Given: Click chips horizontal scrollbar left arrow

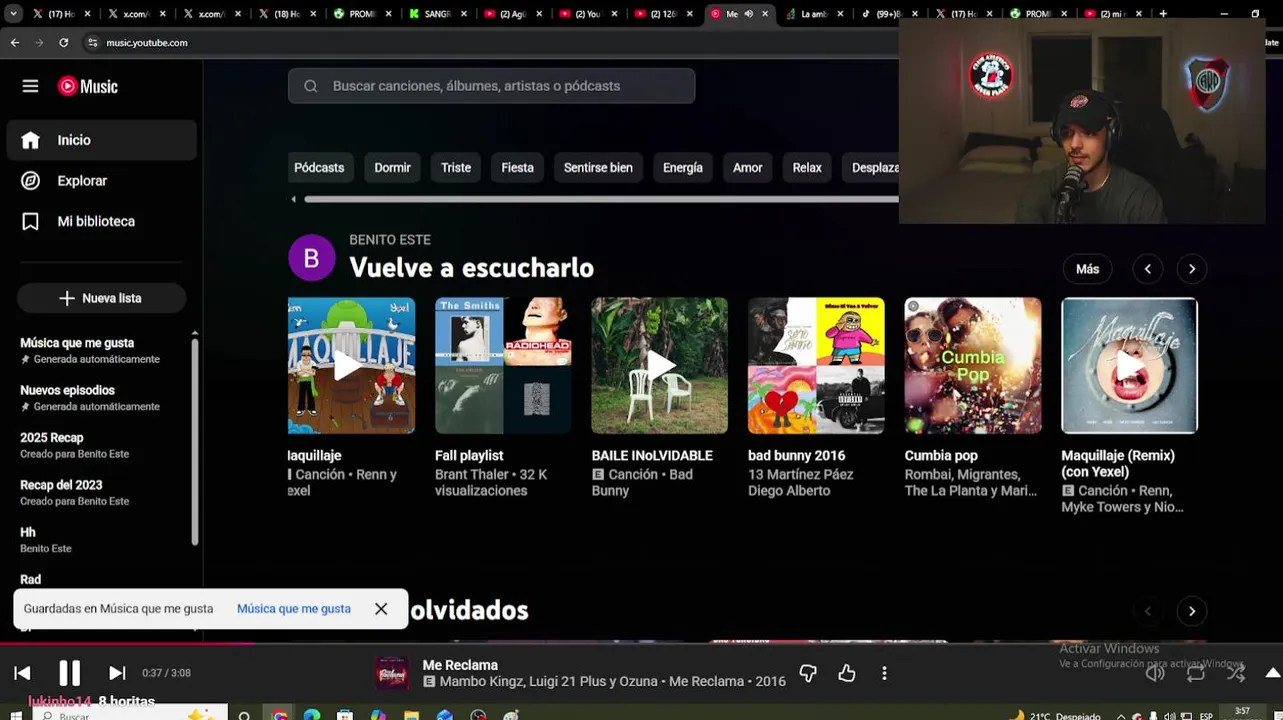Looking at the screenshot, I should (293, 199).
